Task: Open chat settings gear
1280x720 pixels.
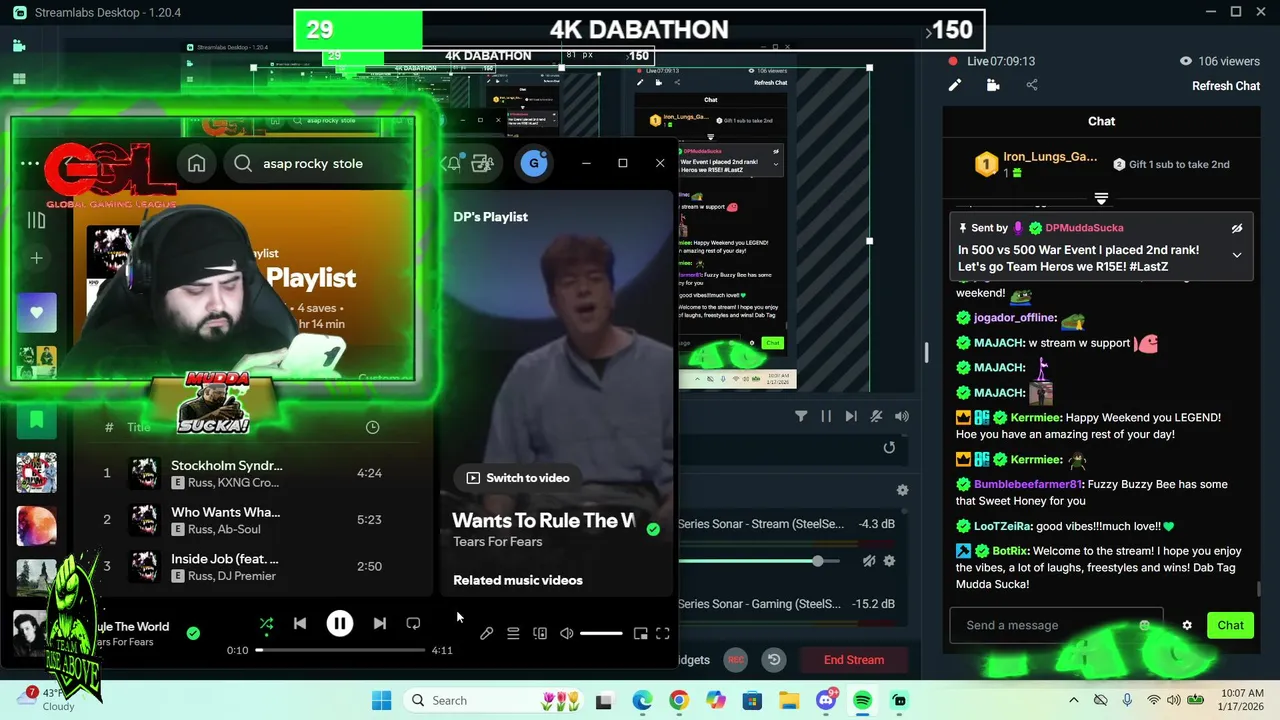Action: click(x=1187, y=625)
